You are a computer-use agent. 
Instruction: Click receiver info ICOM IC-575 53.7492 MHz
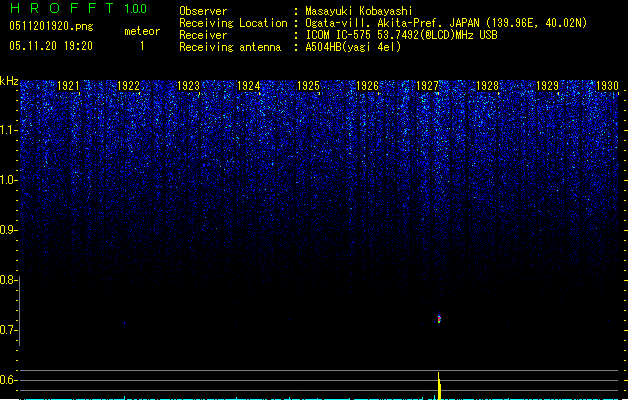pos(401,35)
